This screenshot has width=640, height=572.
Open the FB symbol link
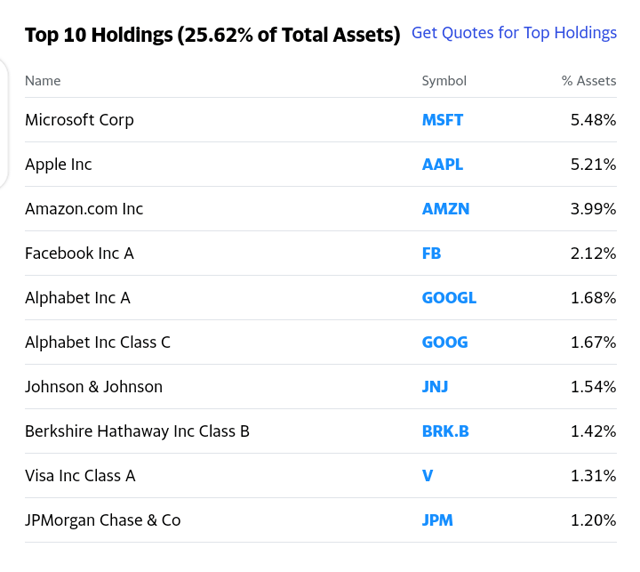(431, 253)
